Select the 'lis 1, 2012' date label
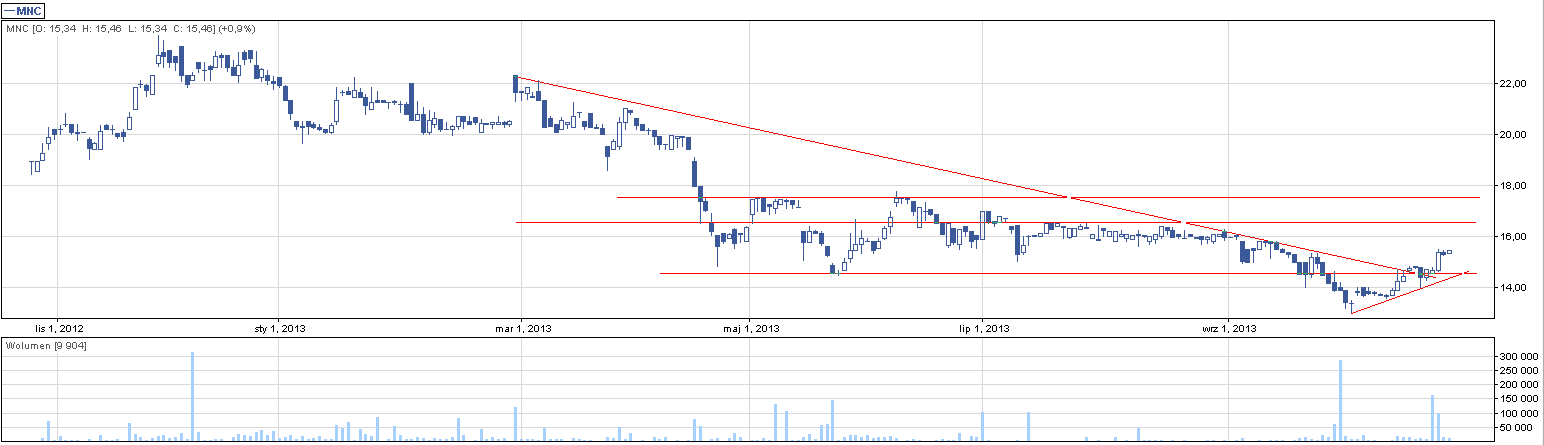This screenshot has width=1544, height=445. click(x=58, y=328)
